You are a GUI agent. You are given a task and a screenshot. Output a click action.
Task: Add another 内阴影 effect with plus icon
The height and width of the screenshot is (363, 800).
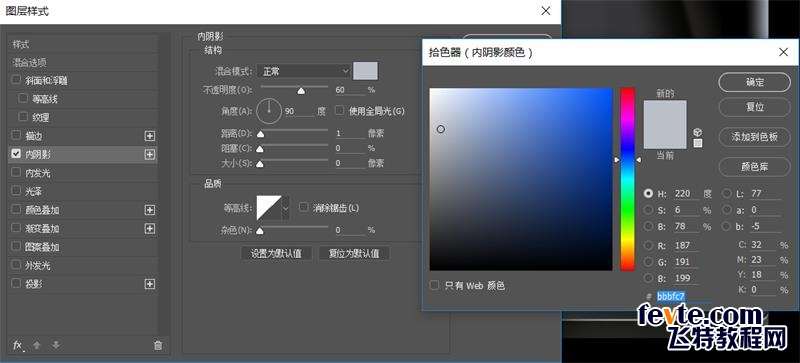click(x=149, y=154)
